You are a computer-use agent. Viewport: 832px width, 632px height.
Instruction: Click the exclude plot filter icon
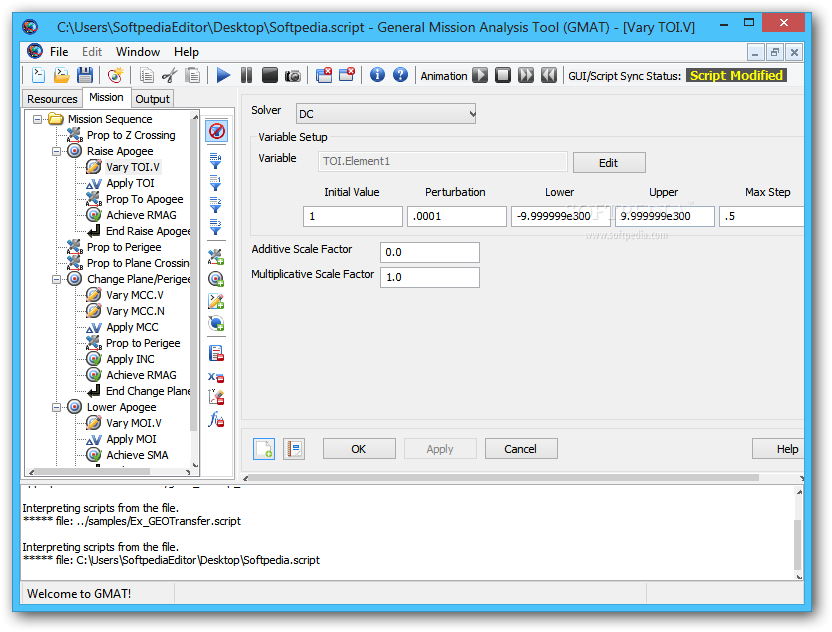(216, 397)
